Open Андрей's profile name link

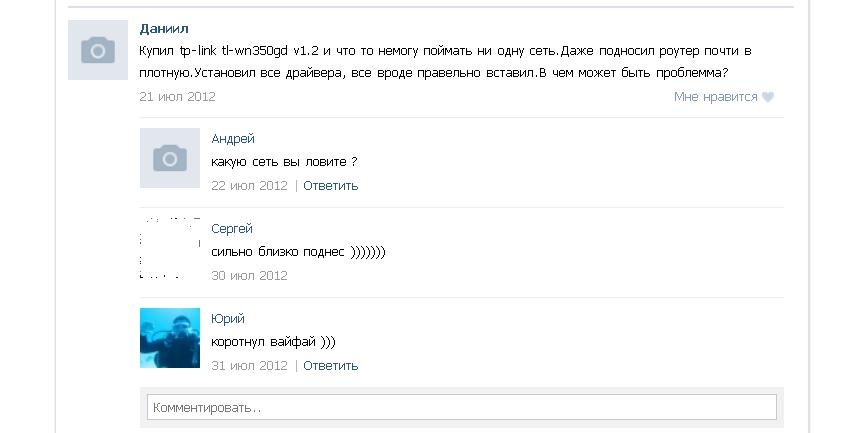(x=233, y=139)
